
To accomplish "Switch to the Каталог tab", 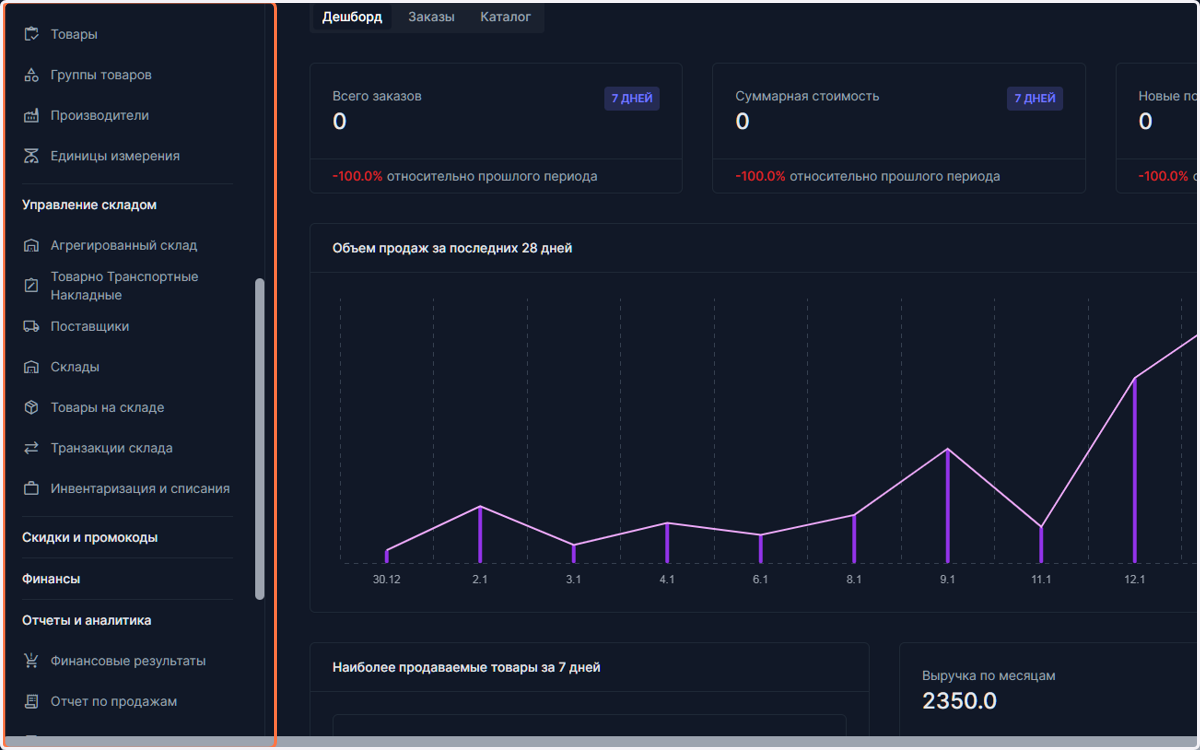I will (x=506, y=17).
